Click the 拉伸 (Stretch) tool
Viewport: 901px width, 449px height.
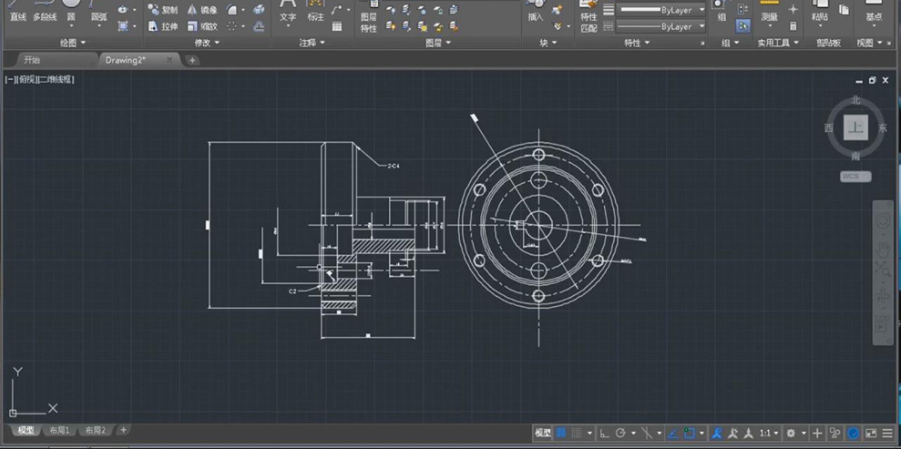click(x=163, y=26)
